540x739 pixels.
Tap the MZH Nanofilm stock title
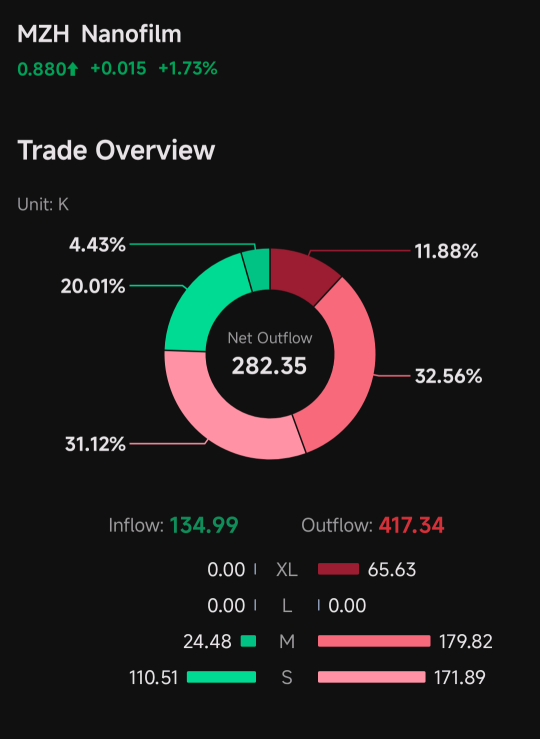tap(99, 34)
